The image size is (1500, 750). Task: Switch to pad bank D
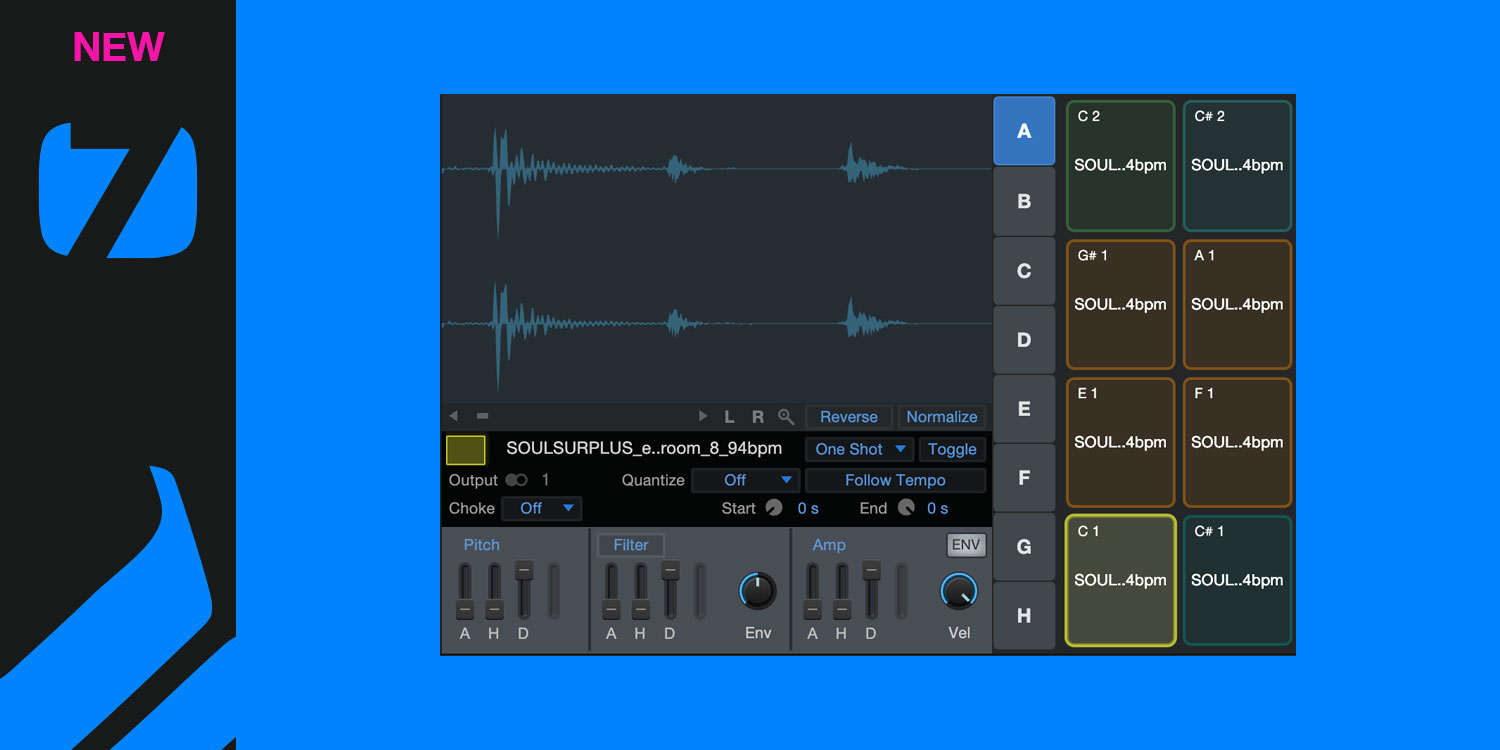(1024, 340)
